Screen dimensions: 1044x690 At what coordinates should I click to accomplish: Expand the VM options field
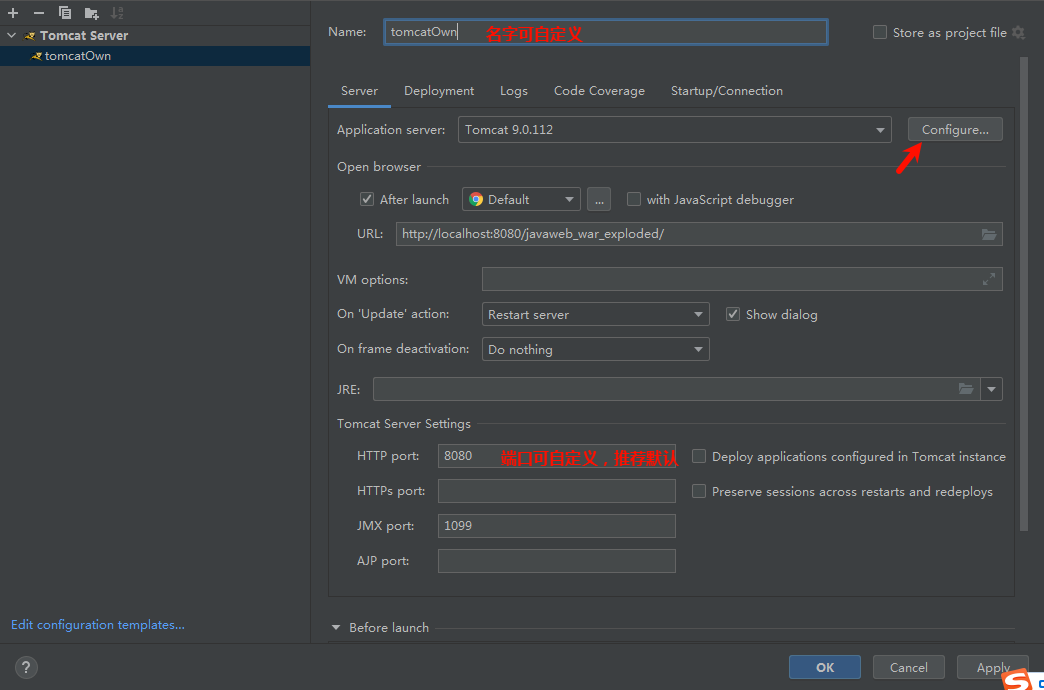pos(989,280)
